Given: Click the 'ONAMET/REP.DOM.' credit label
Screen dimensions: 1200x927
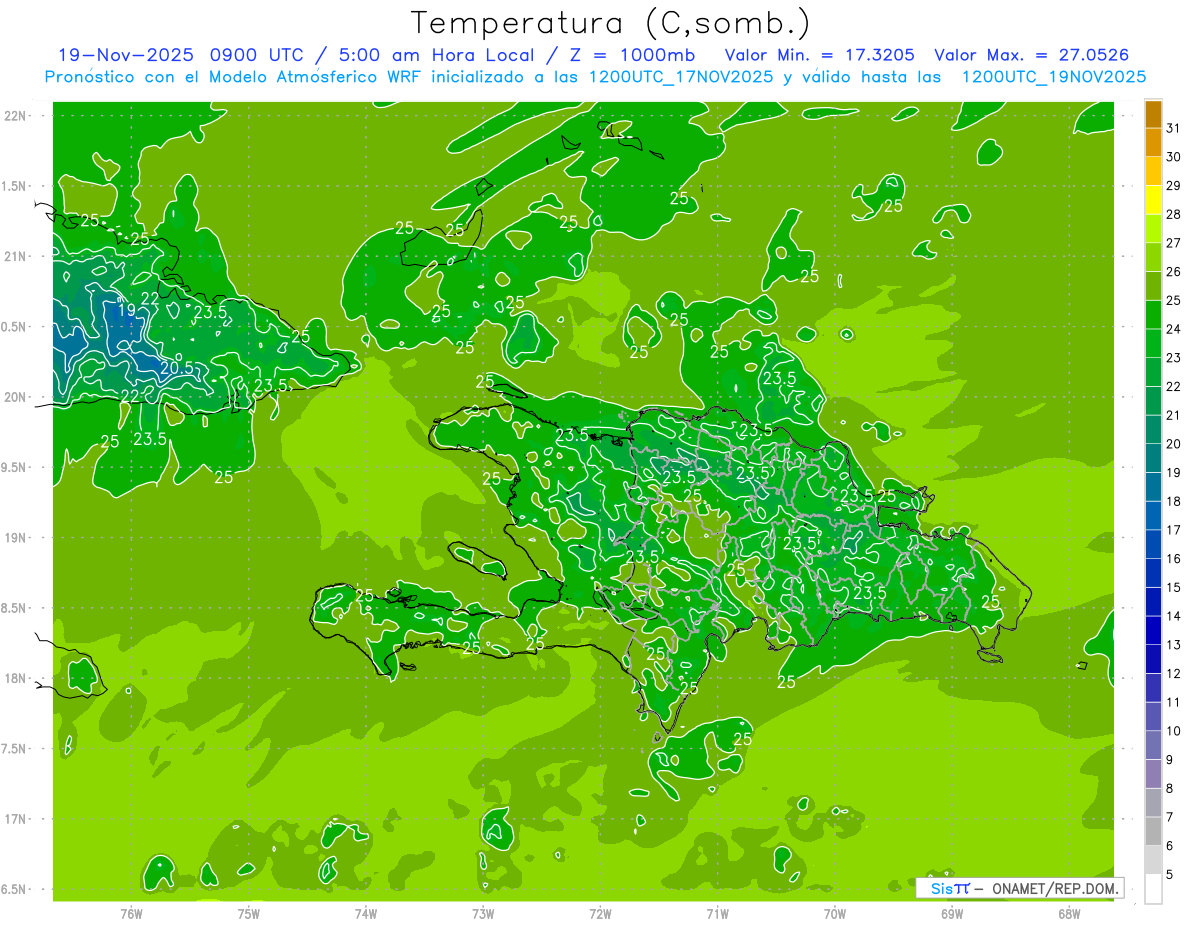Looking at the screenshot, I should coord(1055,888).
